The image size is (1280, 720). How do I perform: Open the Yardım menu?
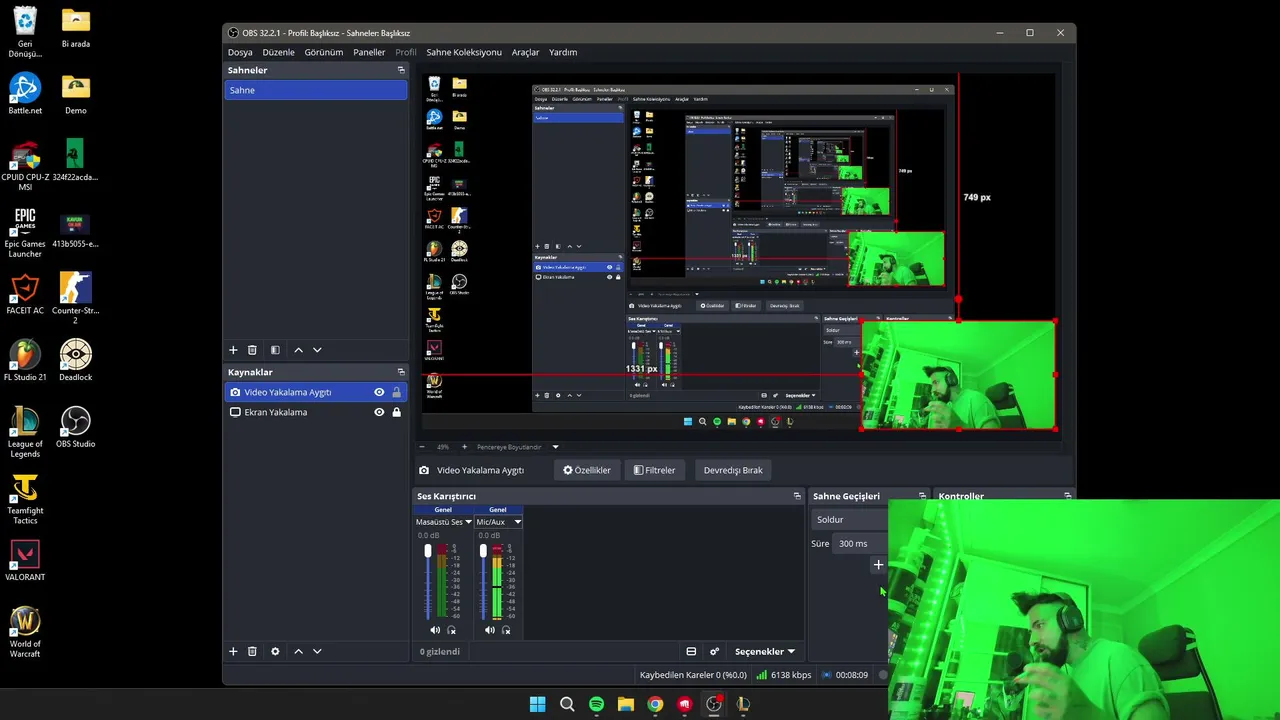[563, 52]
